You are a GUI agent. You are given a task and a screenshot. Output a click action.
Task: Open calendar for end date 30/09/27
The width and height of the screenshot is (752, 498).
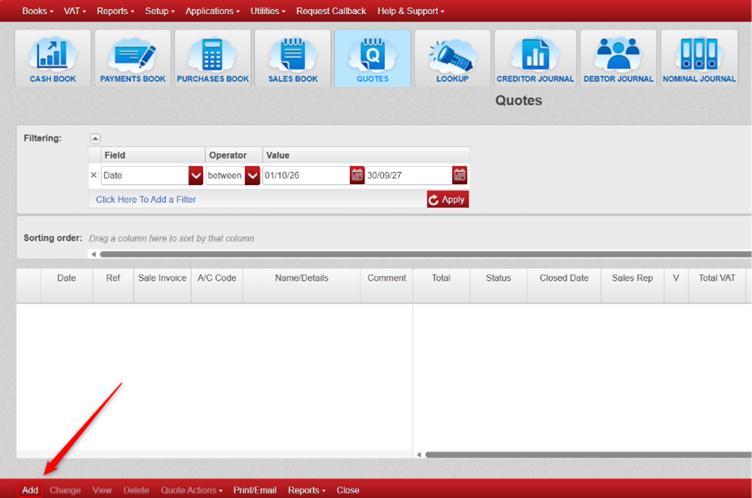click(x=459, y=175)
